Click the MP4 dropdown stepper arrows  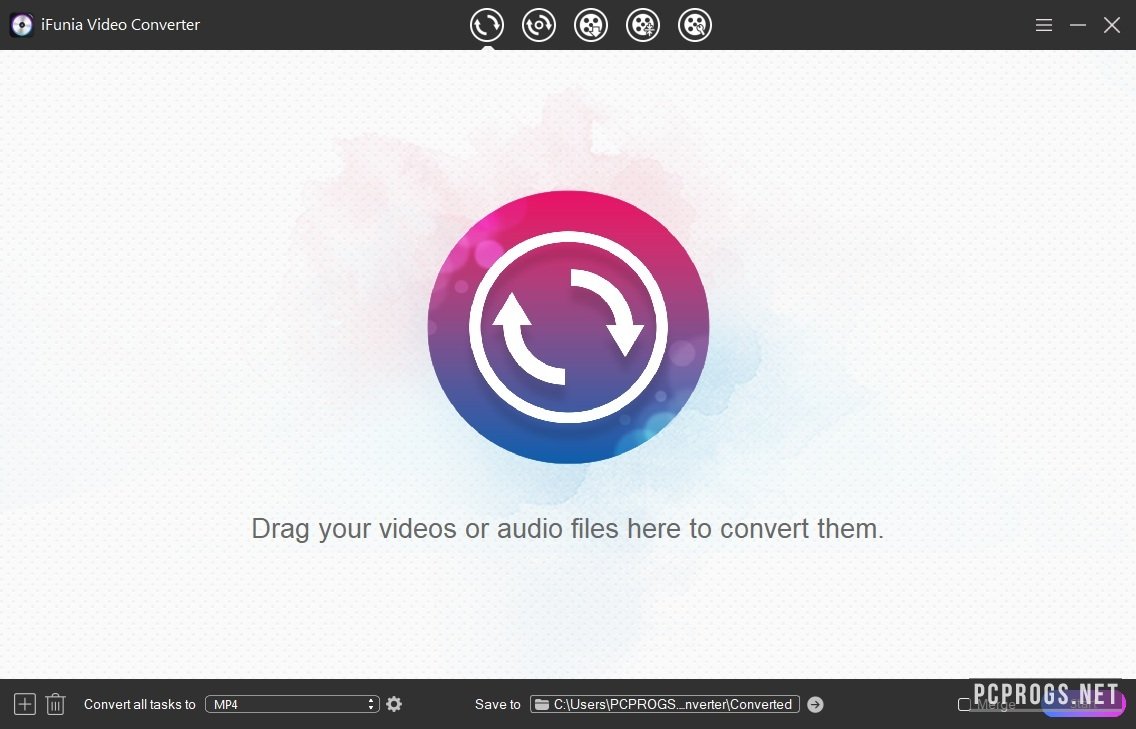(x=372, y=704)
